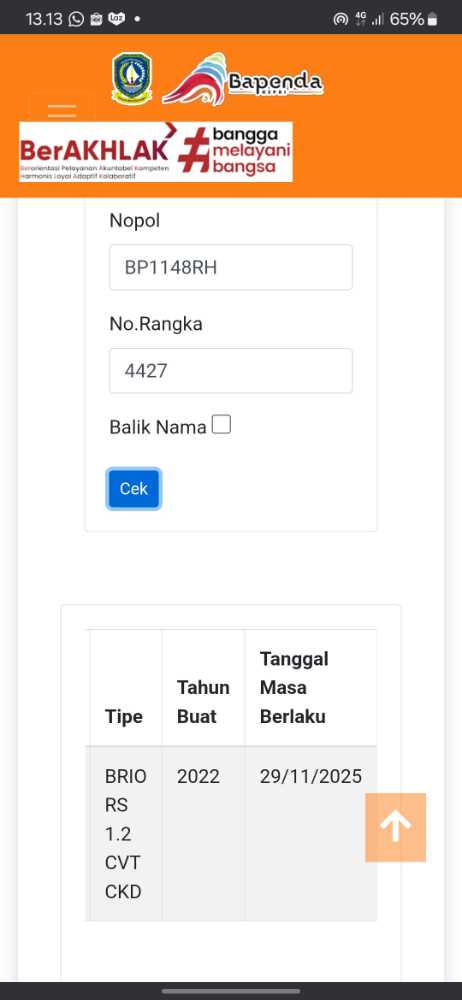462x1000 pixels.
Task: Open the hamburger navigation menu
Action: 62,109
